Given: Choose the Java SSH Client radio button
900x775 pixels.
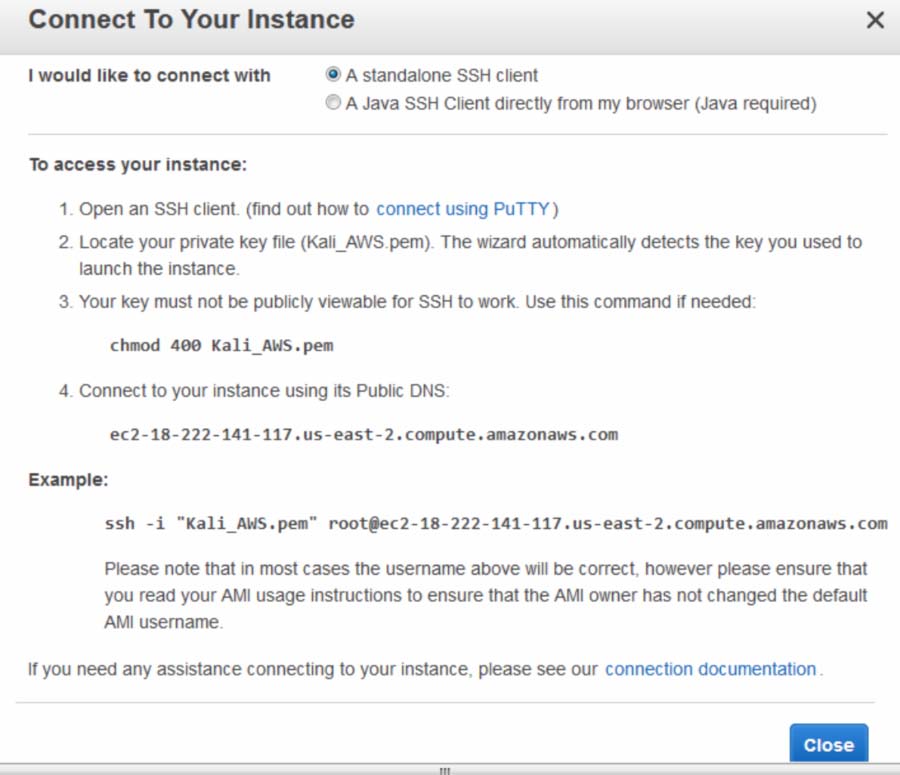Looking at the screenshot, I should [x=333, y=103].
